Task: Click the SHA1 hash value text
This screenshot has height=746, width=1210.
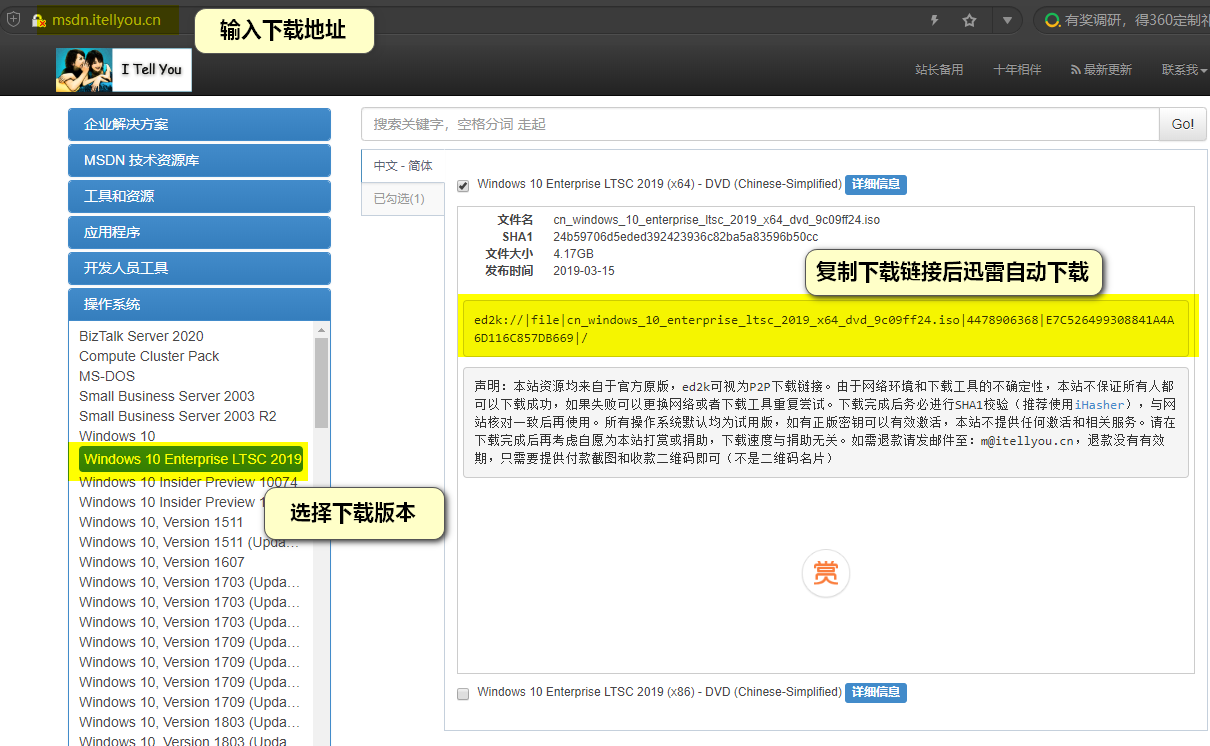Action: pos(686,237)
